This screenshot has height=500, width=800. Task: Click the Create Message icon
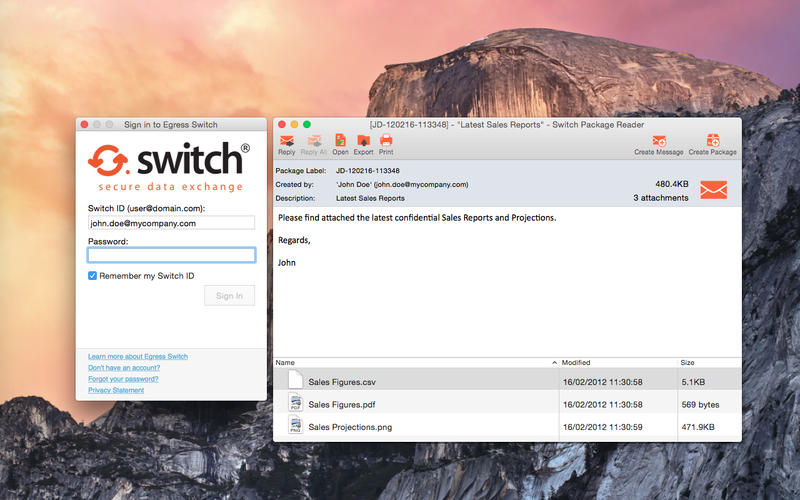[659, 141]
